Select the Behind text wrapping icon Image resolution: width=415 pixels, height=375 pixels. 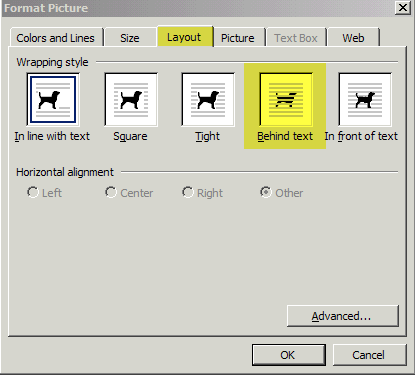tap(286, 99)
